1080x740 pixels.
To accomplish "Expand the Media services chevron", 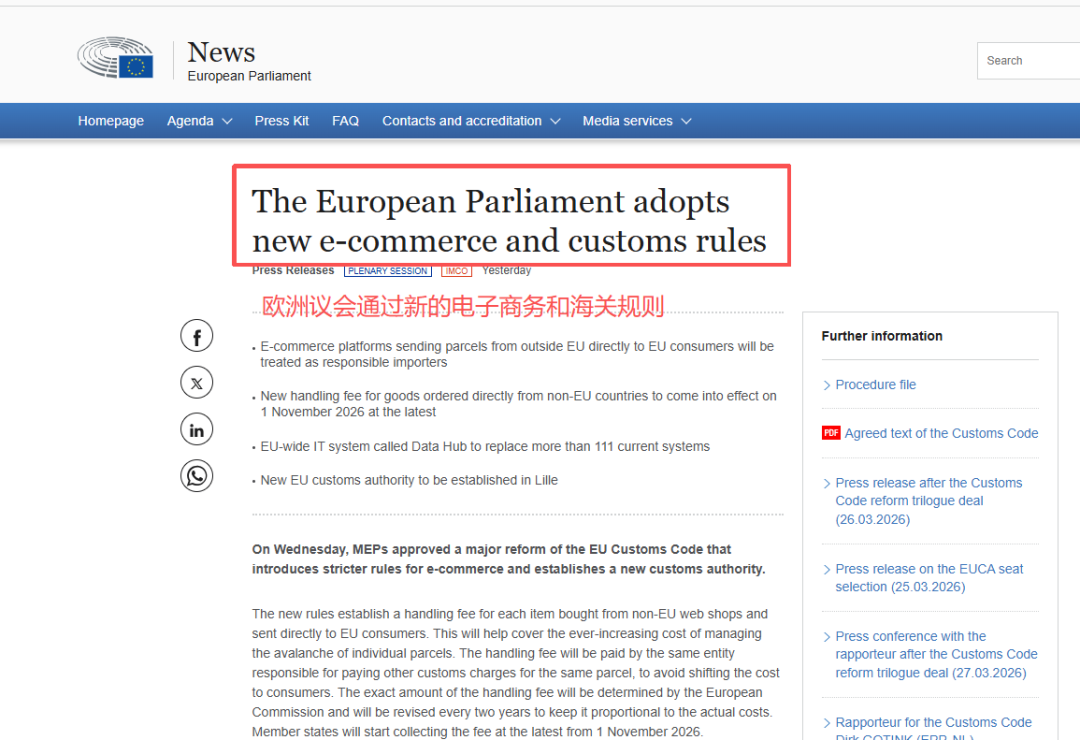I will point(686,121).
